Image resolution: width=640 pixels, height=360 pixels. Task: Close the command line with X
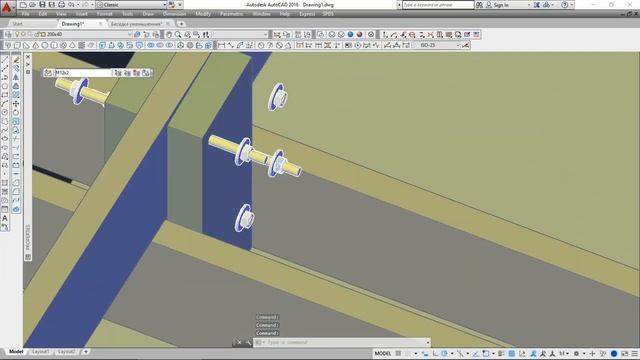pyautogui.click(x=240, y=342)
